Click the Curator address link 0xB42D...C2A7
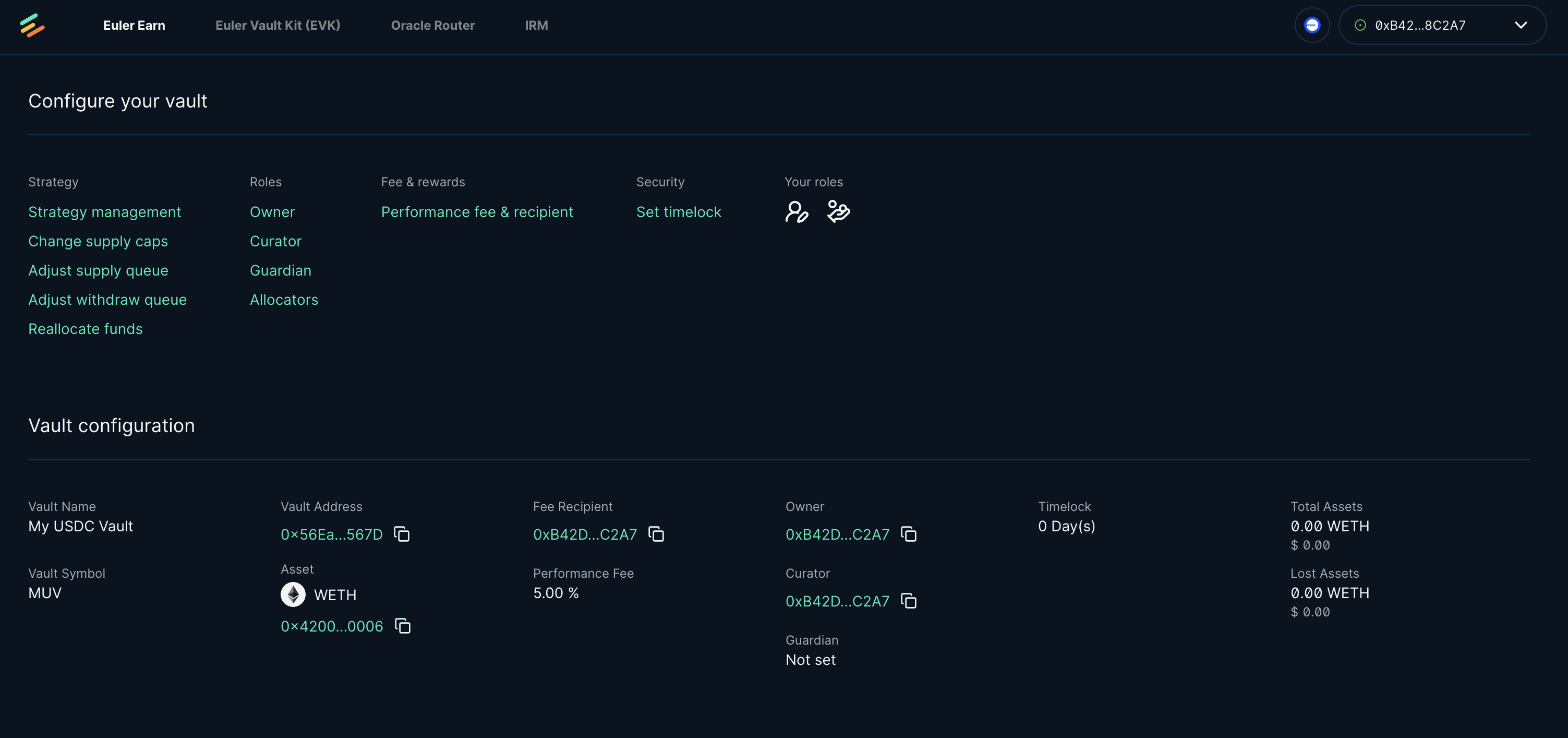Screen dimensions: 1568x738 pos(838,601)
